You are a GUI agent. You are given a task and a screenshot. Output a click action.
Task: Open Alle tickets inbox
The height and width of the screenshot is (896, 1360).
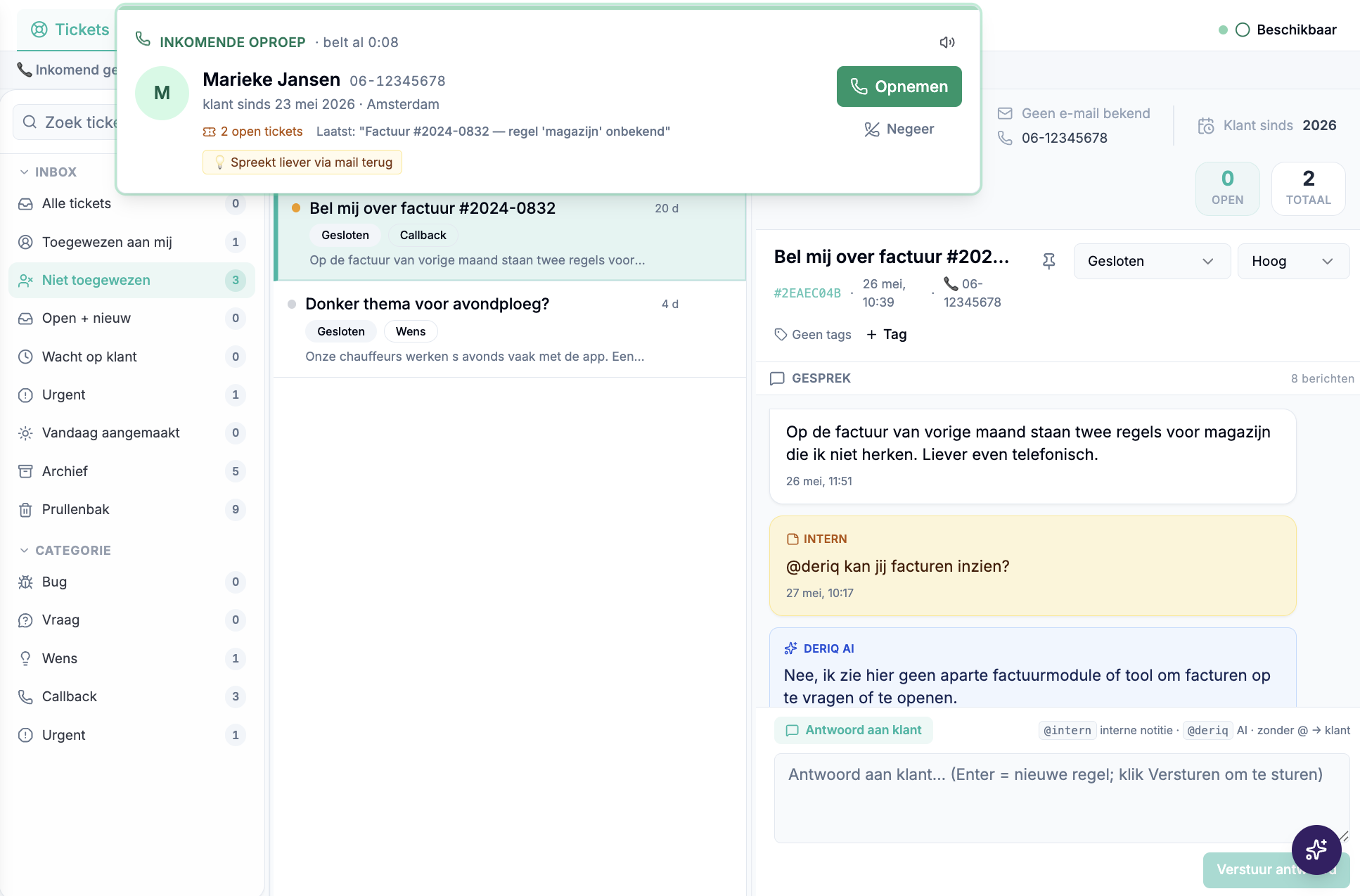131,204
